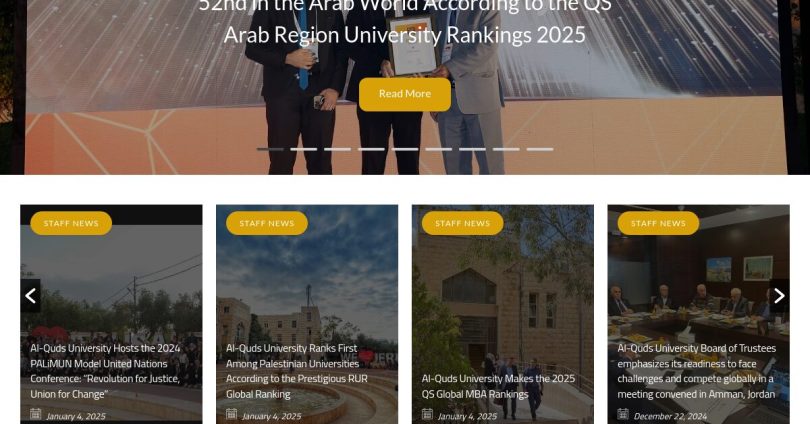Open 2025 QS Global MBA Rankings article
Viewport: 810px width, 424px height.
click(x=499, y=386)
